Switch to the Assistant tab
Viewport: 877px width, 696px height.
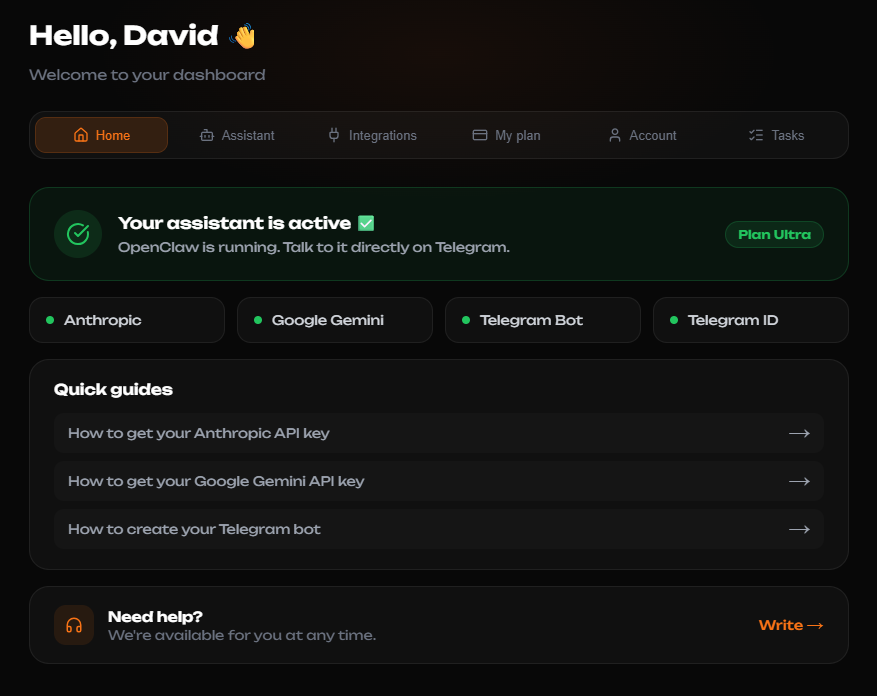237,135
